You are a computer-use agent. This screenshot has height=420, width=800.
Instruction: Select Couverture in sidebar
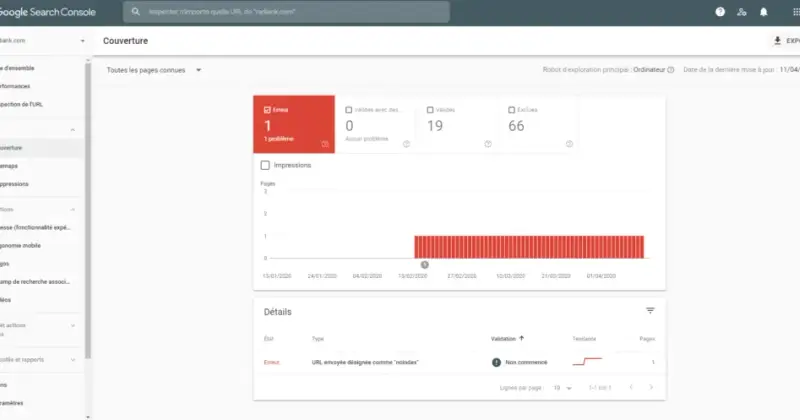coord(42,147)
